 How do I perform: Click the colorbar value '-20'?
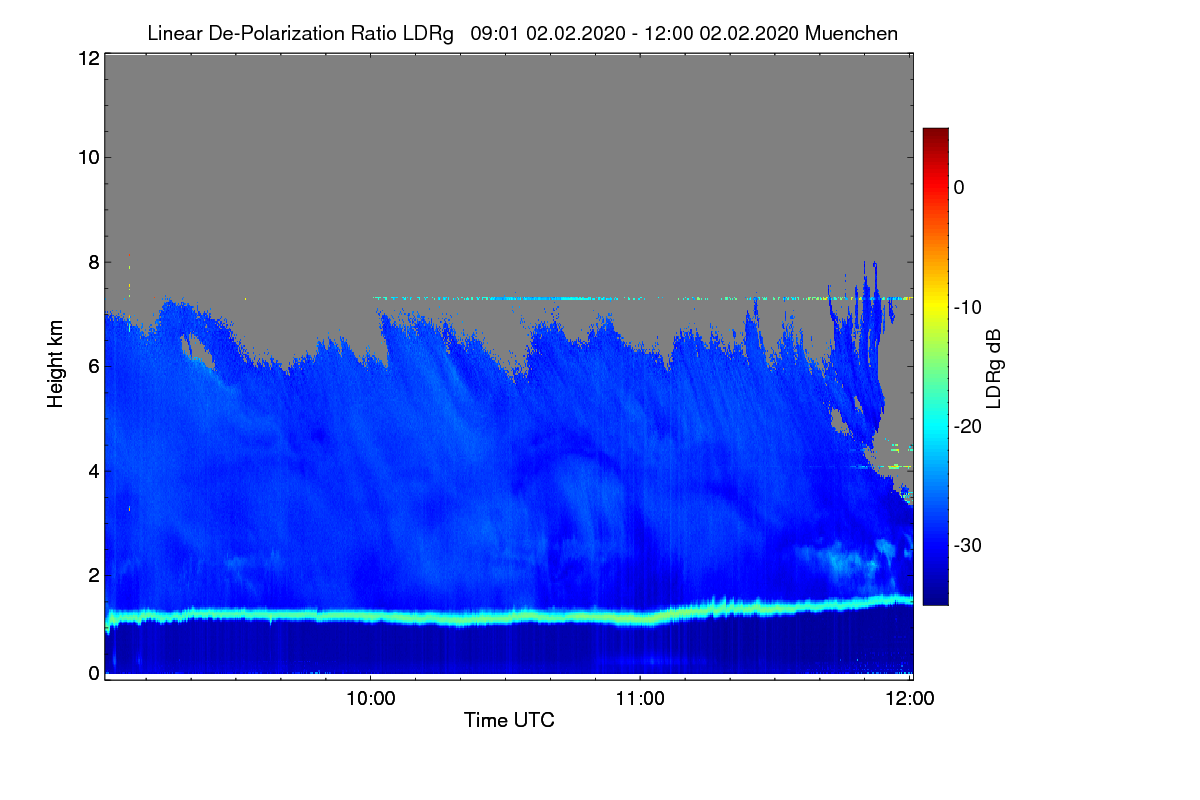(x=969, y=426)
